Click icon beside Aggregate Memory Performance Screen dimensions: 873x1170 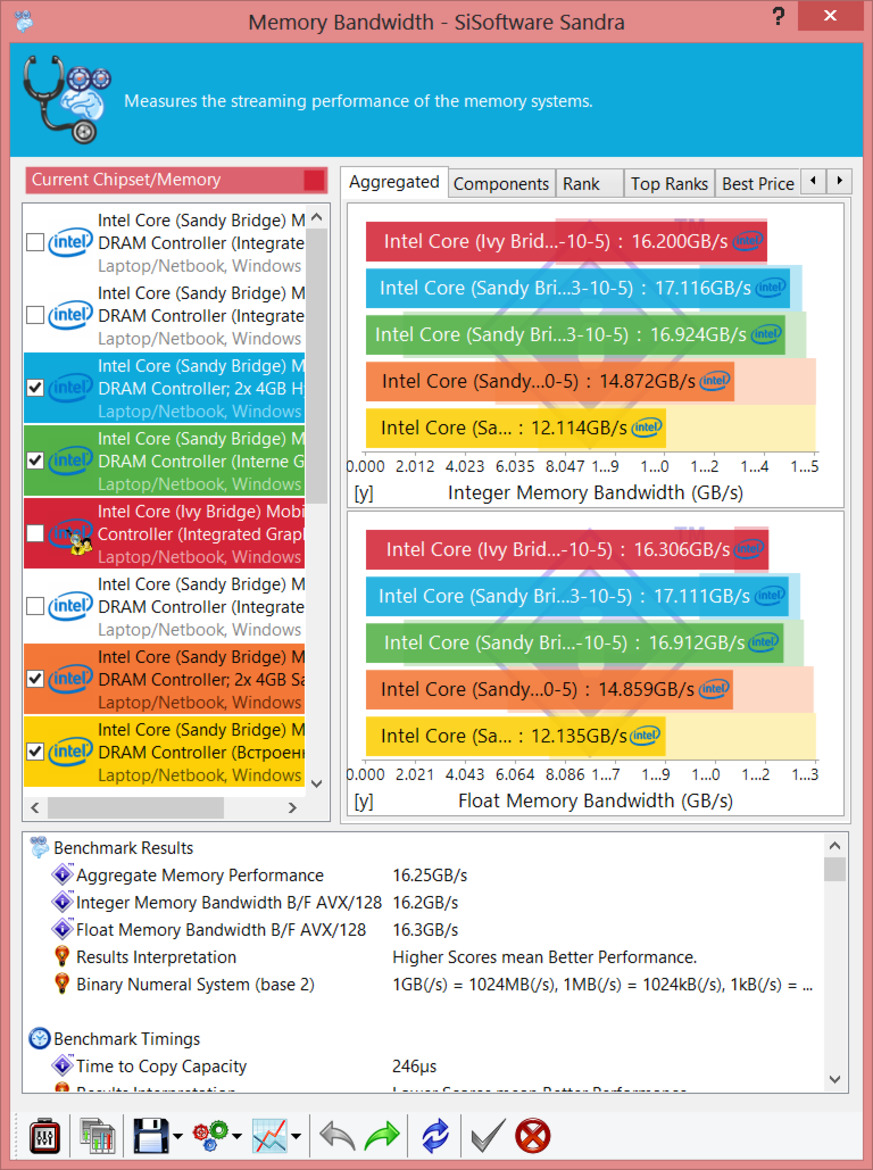(62, 875)
